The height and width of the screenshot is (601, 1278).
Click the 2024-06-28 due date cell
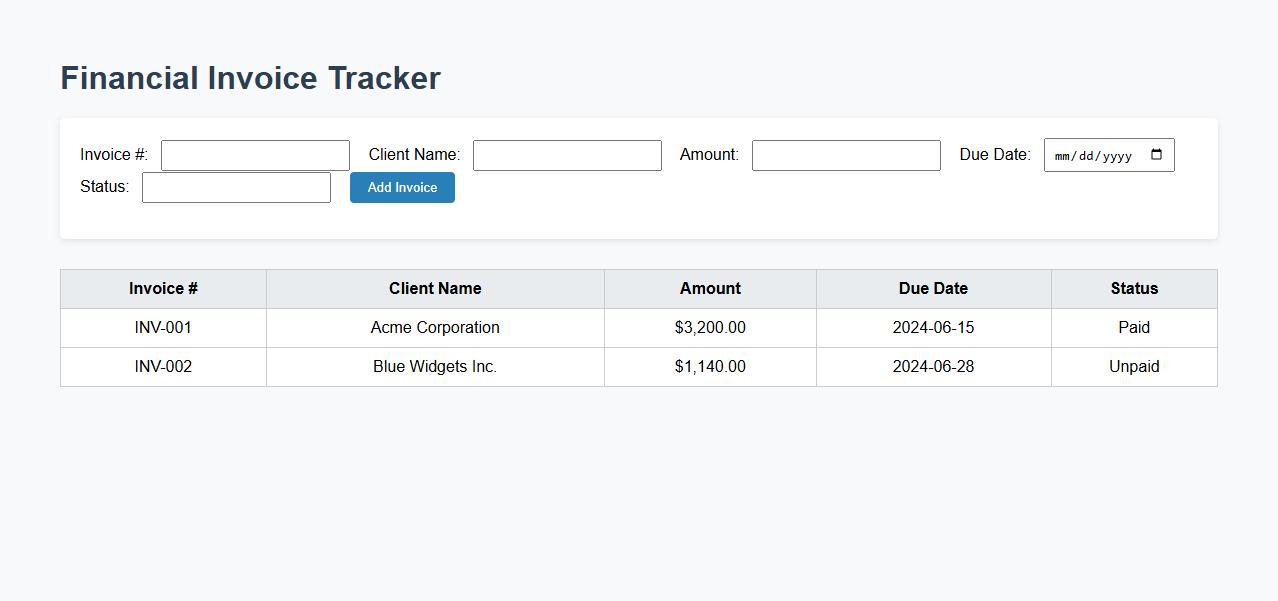(x=933, y=366)
